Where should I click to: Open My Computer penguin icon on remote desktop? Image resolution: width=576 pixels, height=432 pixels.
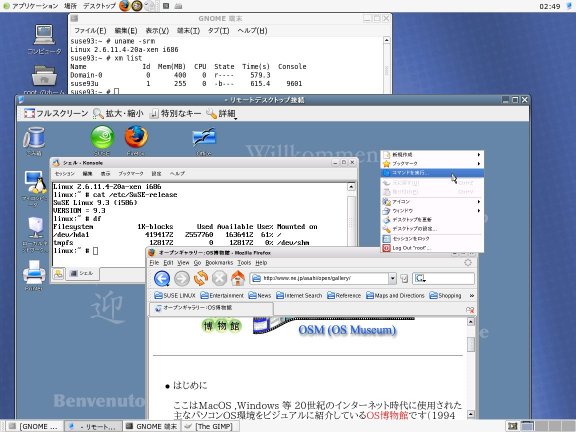coord(35,187)
